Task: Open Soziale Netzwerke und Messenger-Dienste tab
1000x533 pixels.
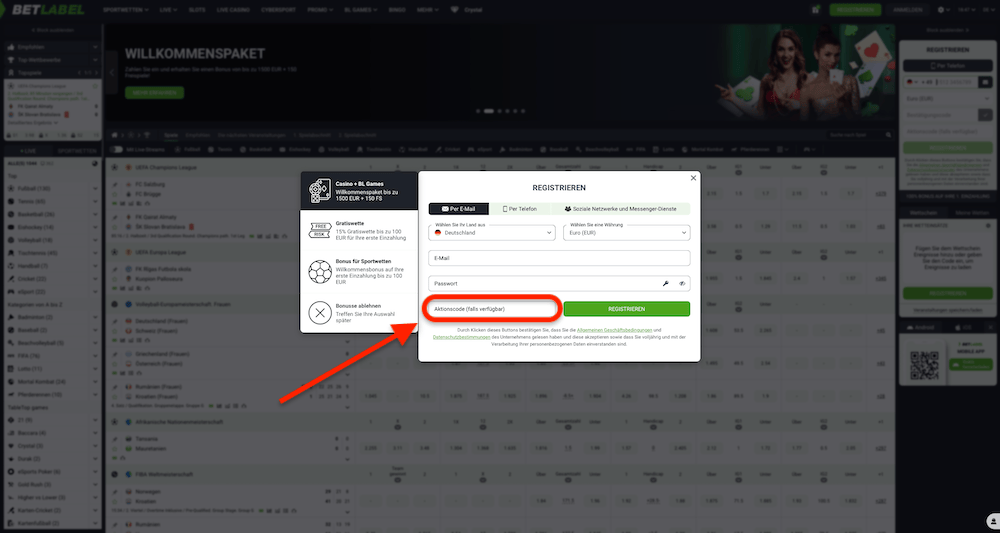Action: (620, 209)
